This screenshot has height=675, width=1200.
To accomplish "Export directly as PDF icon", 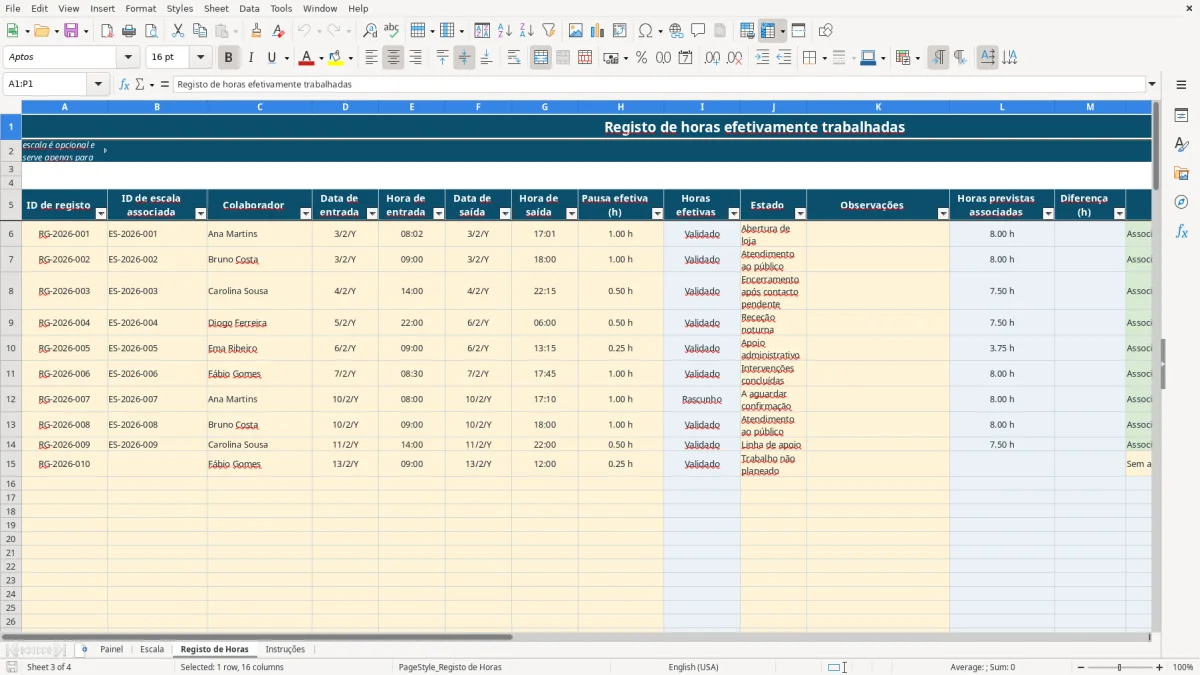I will pyautogui.click(x=107, y=31).
